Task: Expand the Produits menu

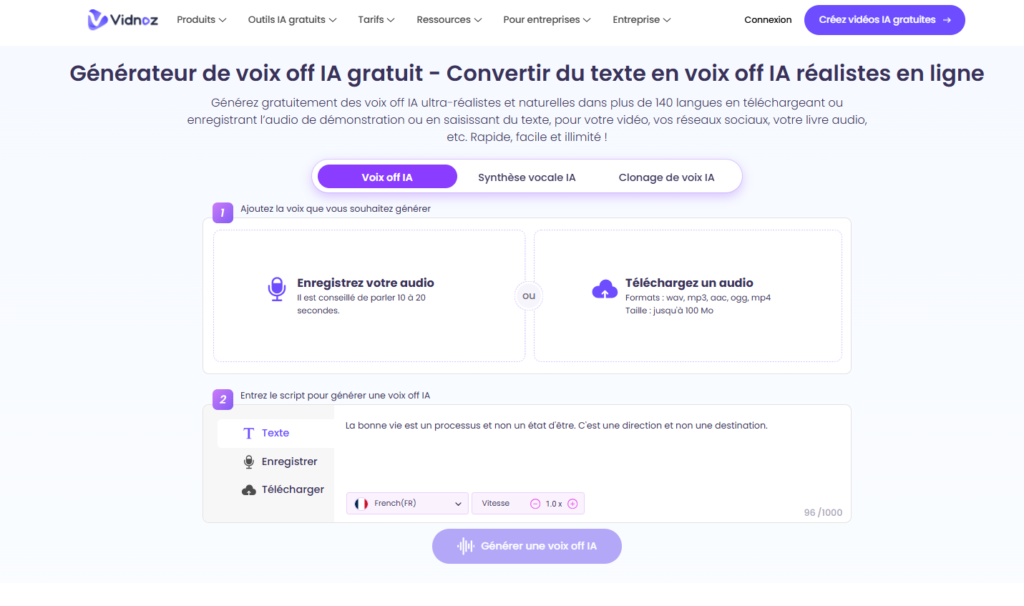Action: click(x=201, y=20)
